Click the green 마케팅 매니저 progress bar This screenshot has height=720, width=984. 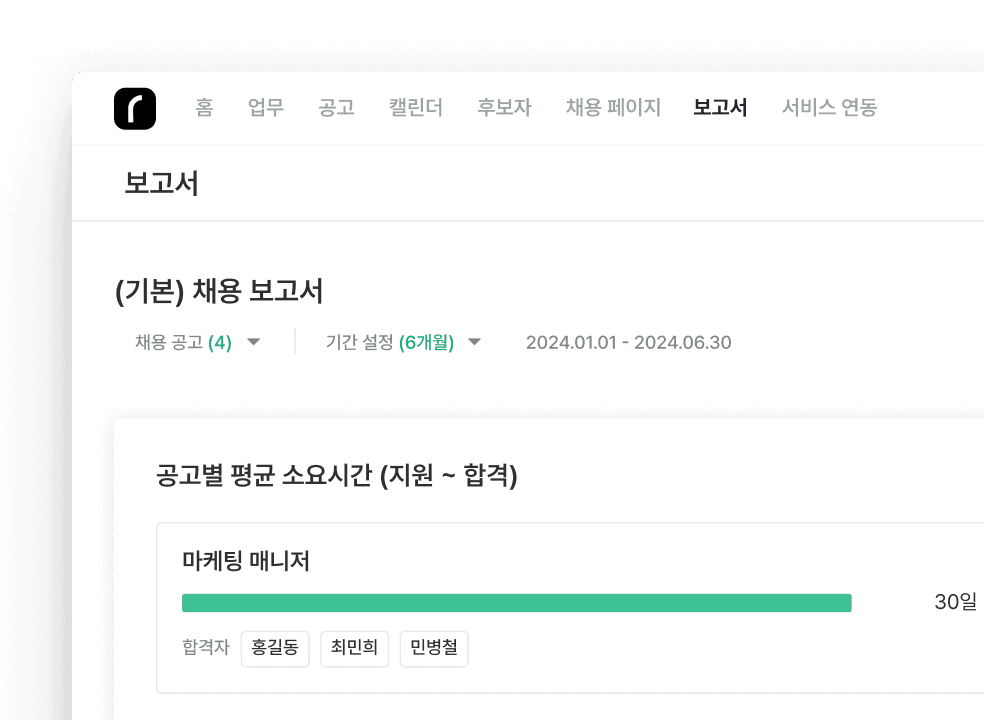click(x=516, y=602)
